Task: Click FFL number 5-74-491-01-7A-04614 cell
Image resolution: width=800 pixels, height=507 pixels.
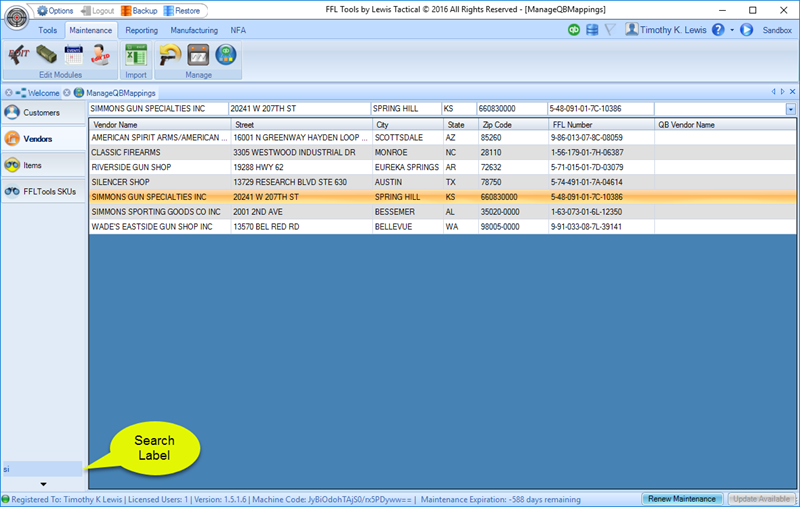Action: (601, 182)
